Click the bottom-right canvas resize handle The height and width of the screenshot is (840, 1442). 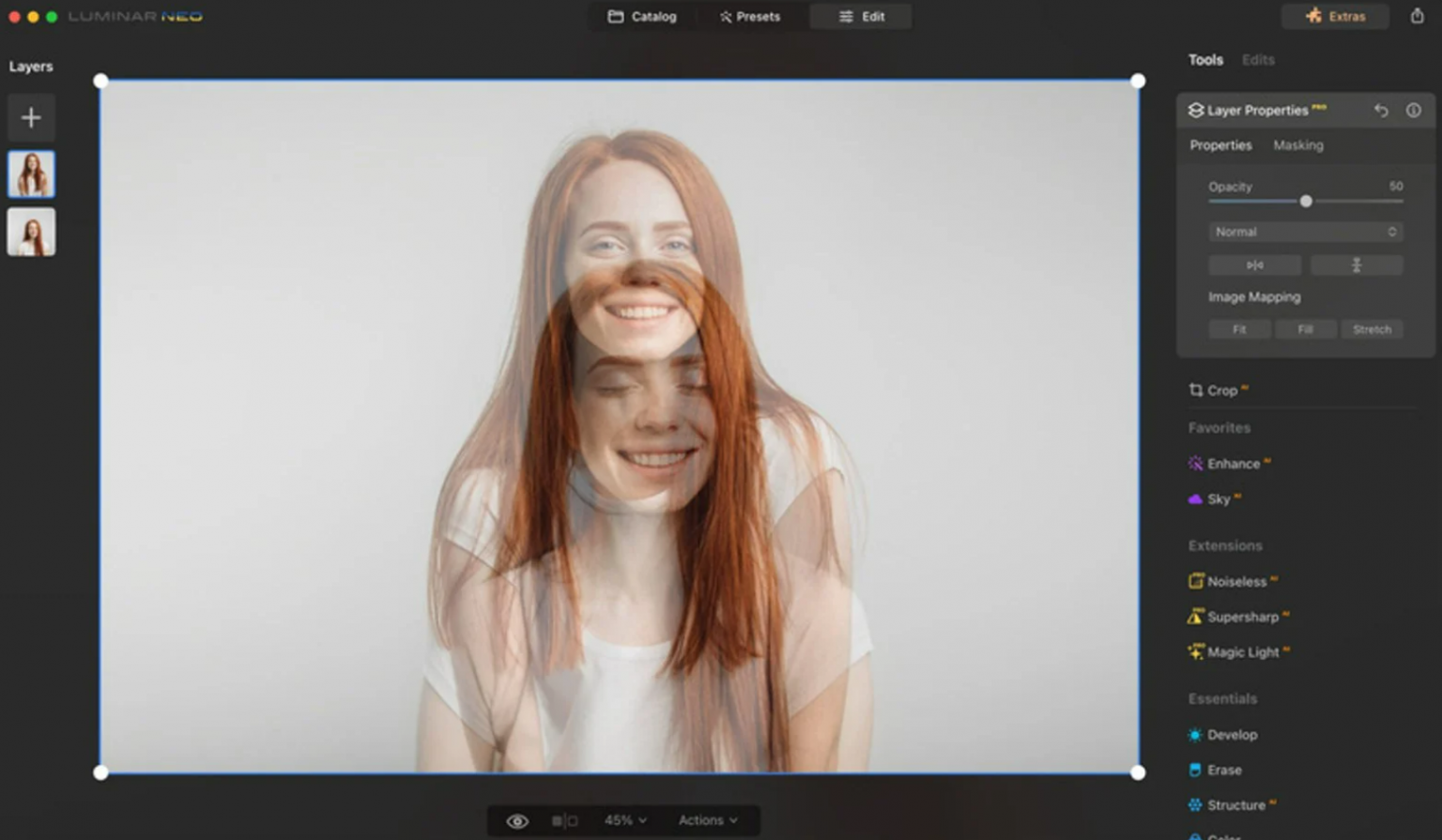tap(1138, 772)
